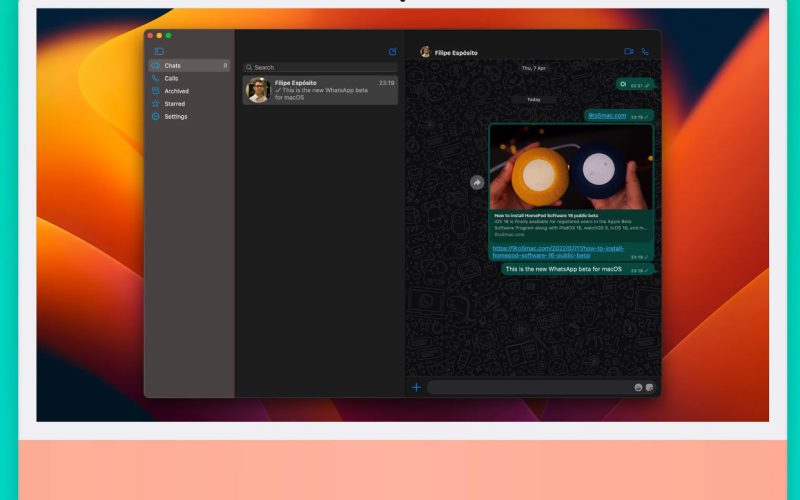Toggle the sidebar with the panel icon
This screenshot has width=800, height=500.
(x=159, y=51)
